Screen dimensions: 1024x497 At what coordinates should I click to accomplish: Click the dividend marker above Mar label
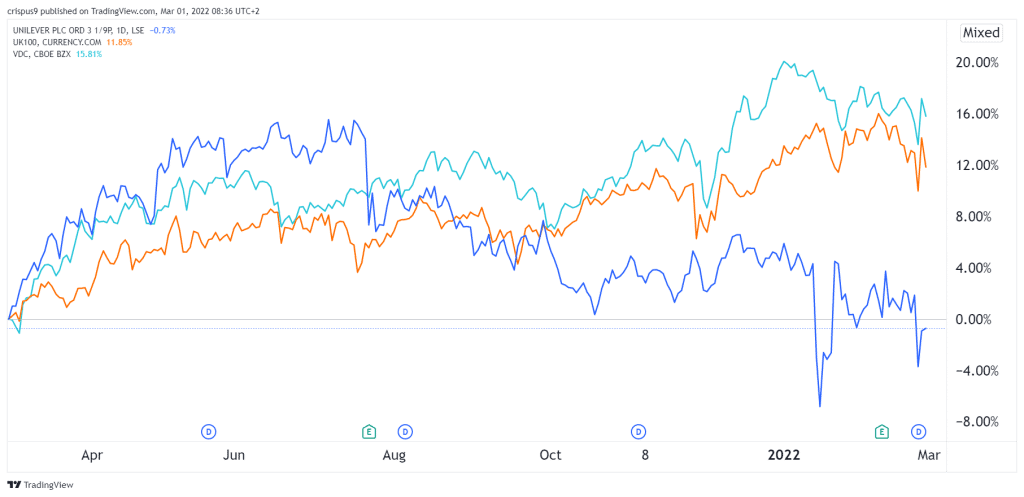[x=918, y=431]
